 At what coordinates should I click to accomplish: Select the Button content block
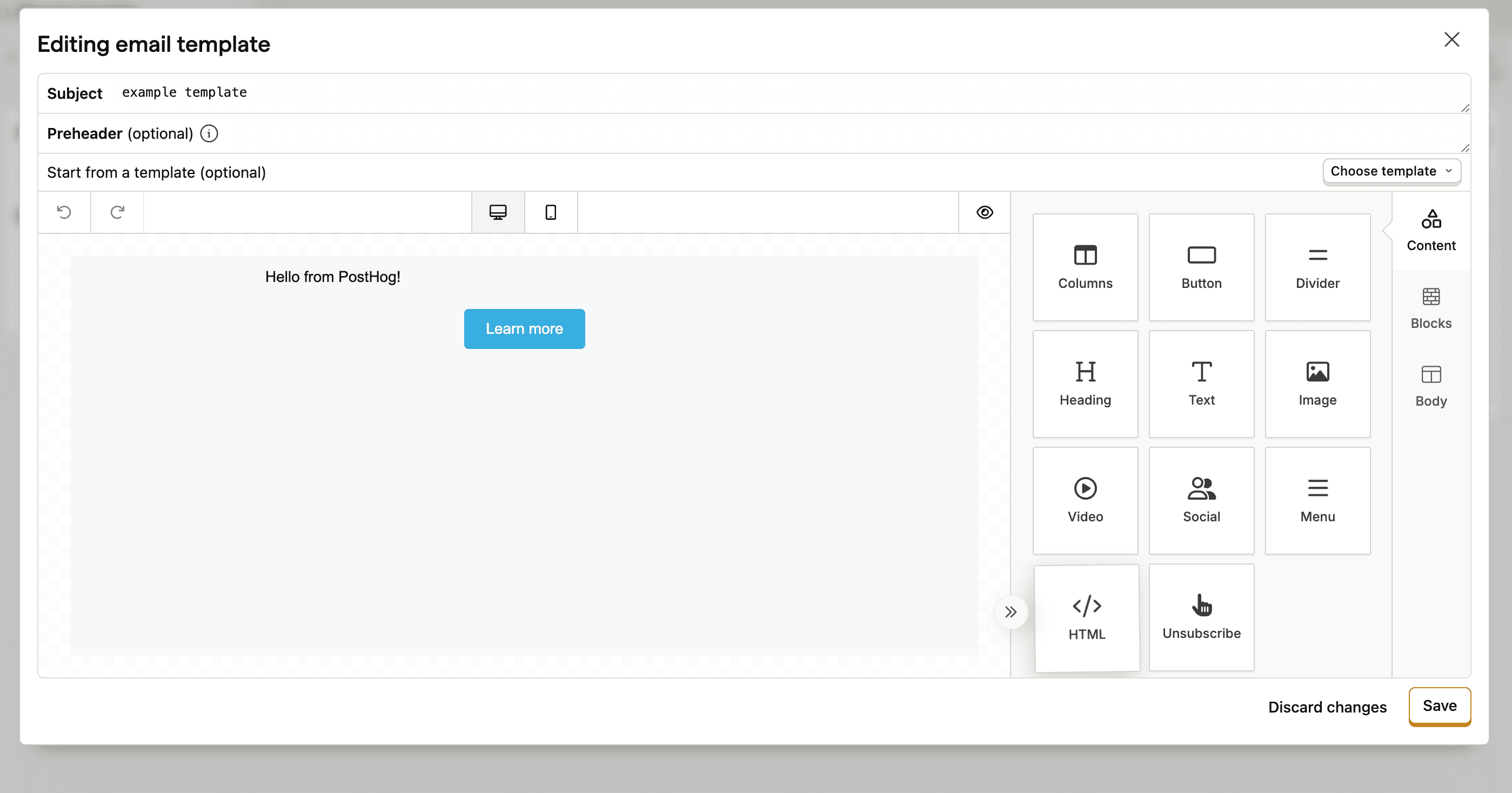tap(1201, 267)
